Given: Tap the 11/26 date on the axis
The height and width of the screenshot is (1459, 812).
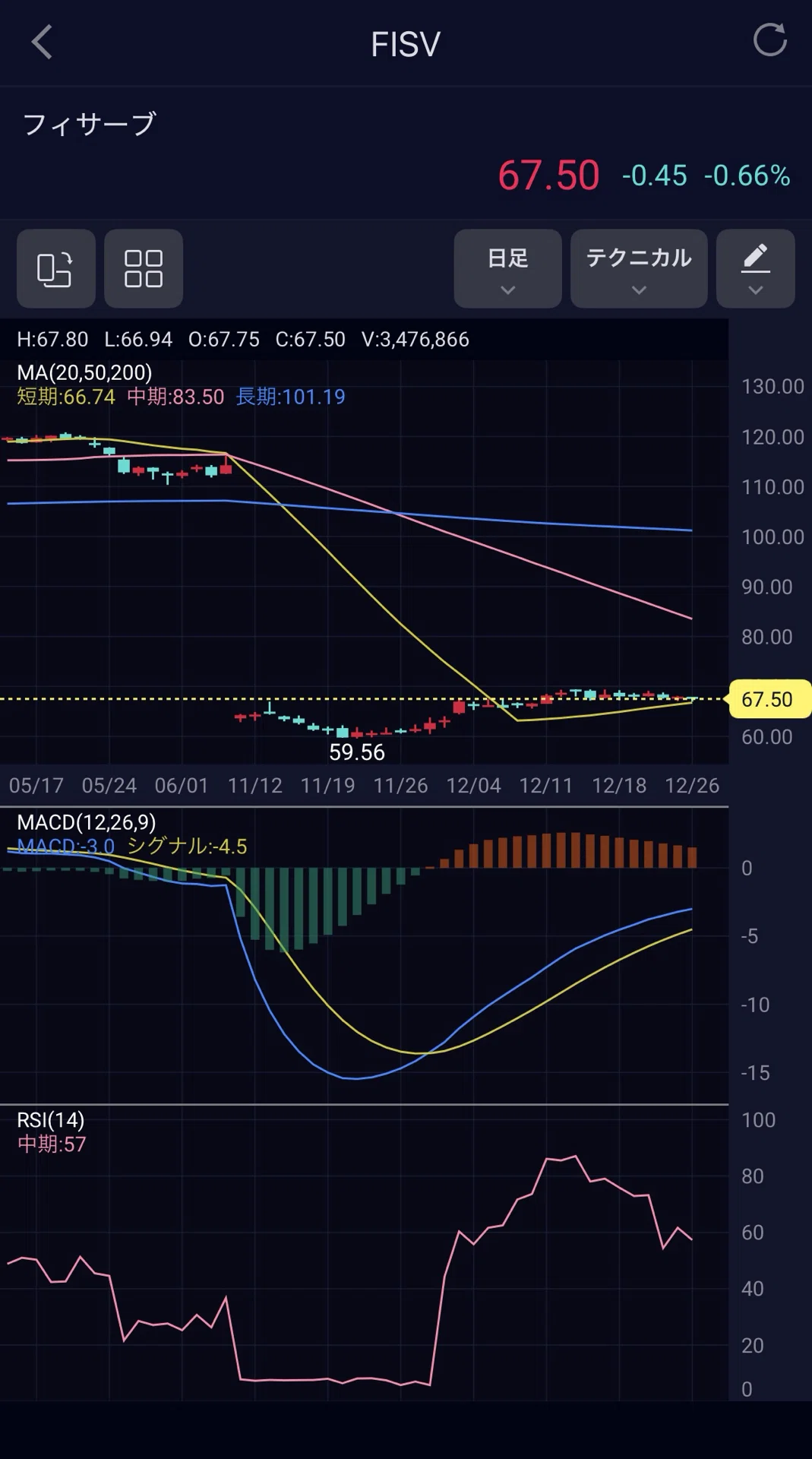Looking at the screenshot, I should pyautogui.click(x=400, y=786).
